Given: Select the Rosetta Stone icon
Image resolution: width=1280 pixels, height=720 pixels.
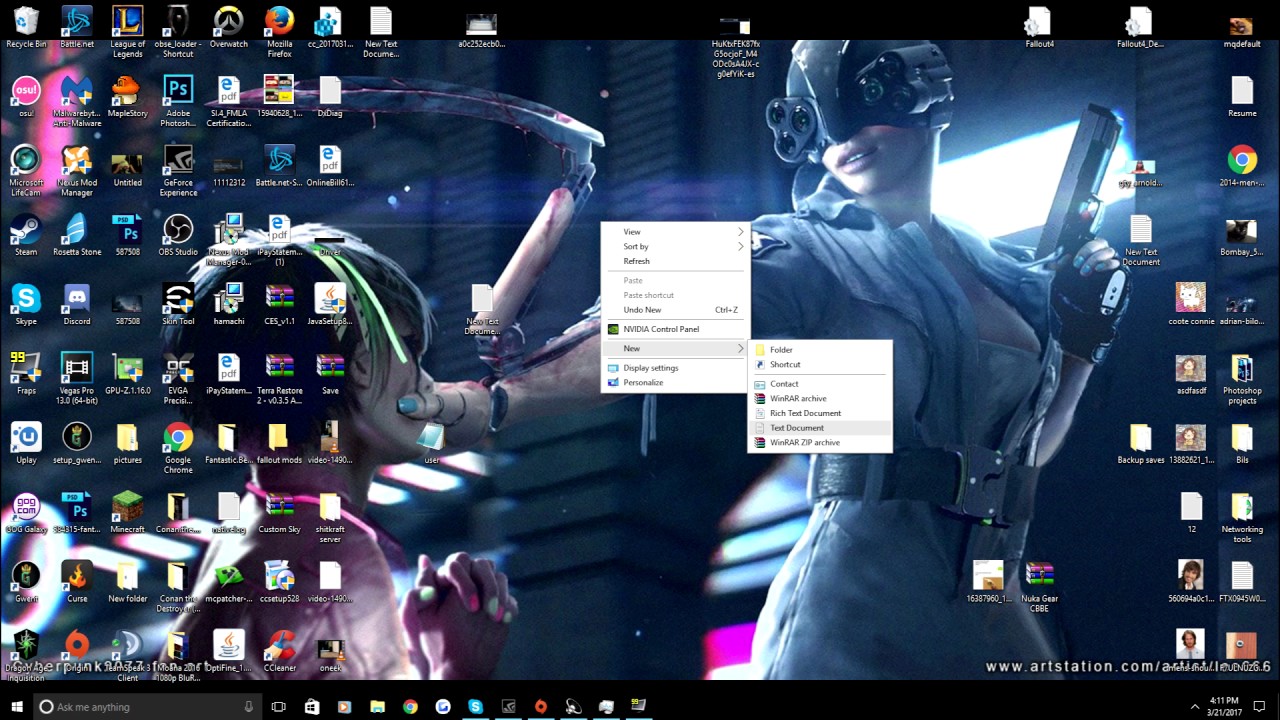Looking at the screenshot, I should coord(77,235).
